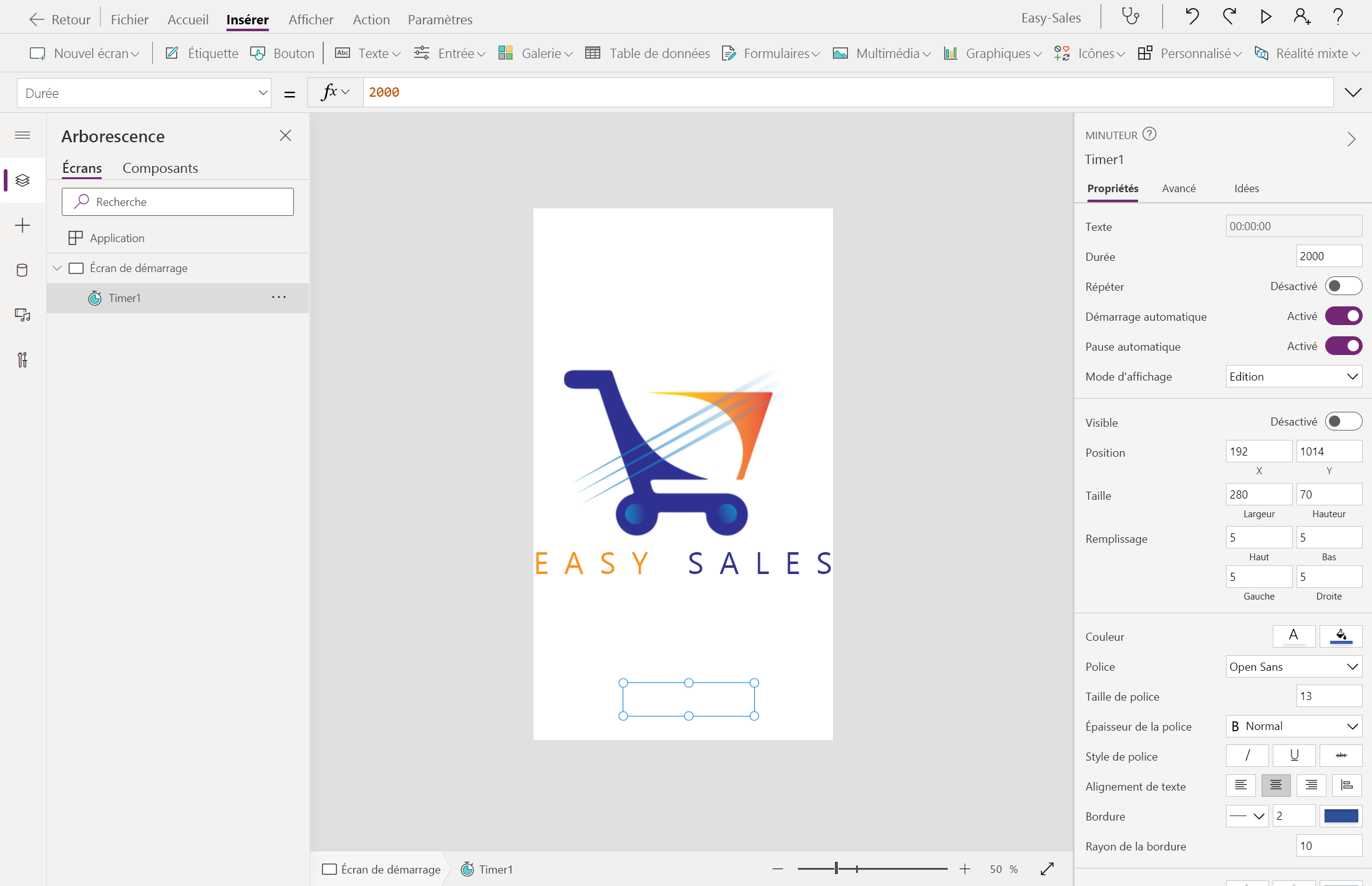
Task: Collapse Écran de démarrage tree node
Action: (57, 268)
